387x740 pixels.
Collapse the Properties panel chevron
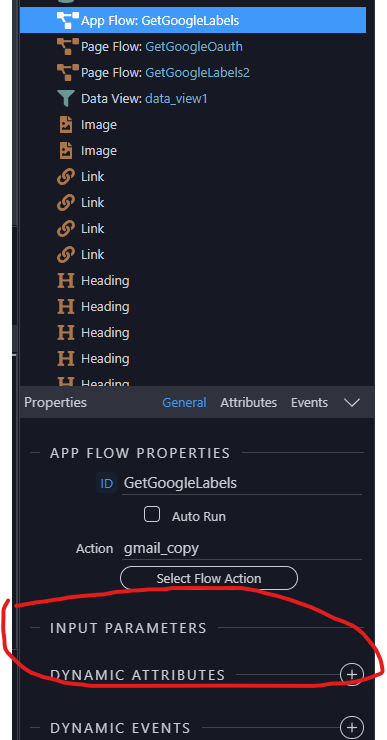tap(352, 403)
